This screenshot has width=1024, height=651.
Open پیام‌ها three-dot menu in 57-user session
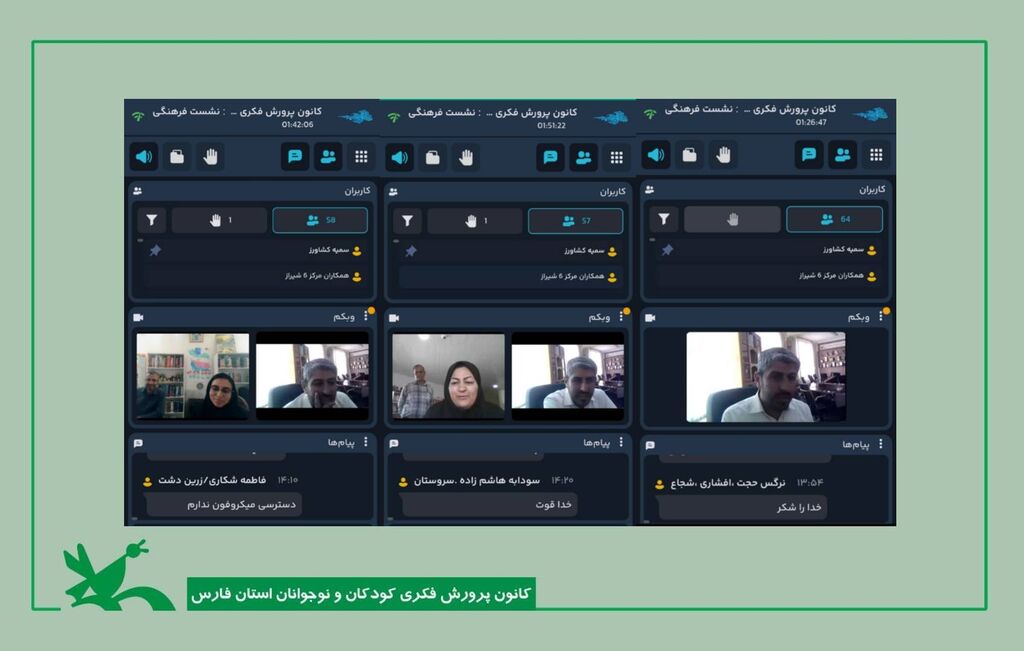[x=621, y=442]
